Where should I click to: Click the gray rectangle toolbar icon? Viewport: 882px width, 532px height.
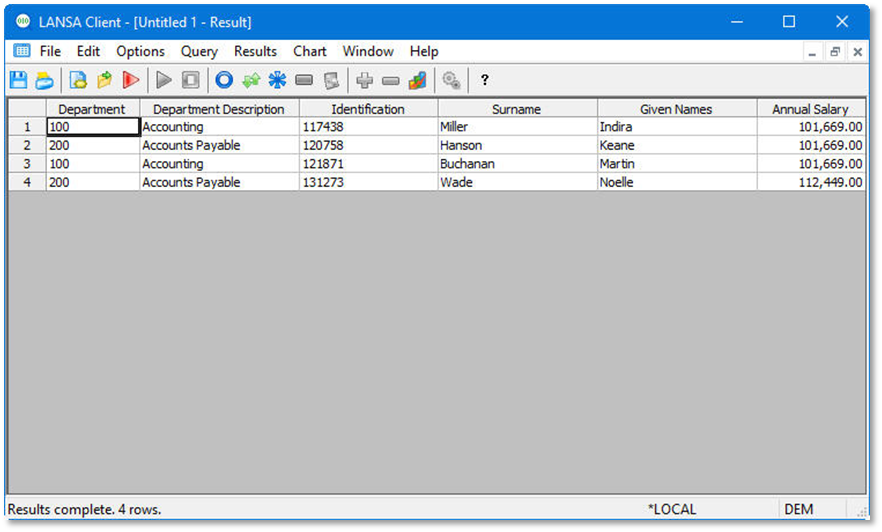(304, 80)
